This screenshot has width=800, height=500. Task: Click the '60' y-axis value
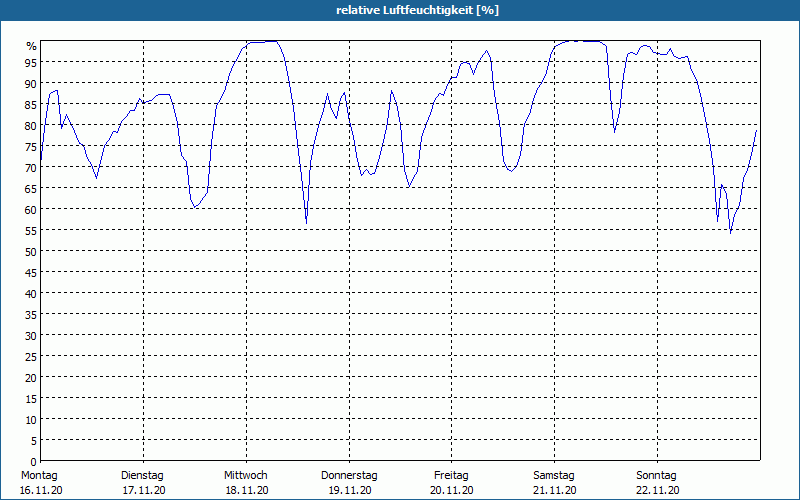(x=31, y=210)
